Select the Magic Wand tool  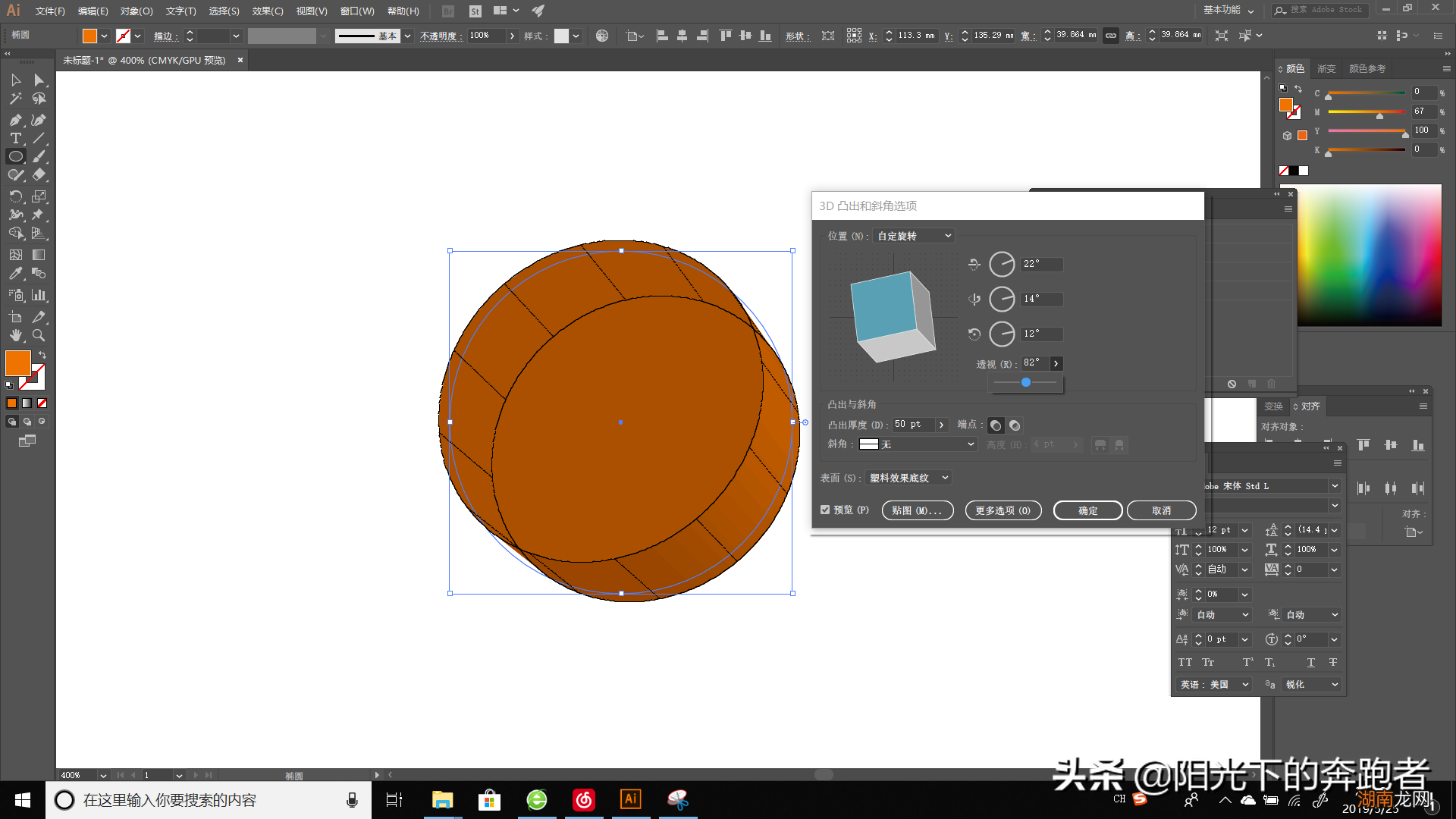(x=15, y=99)
